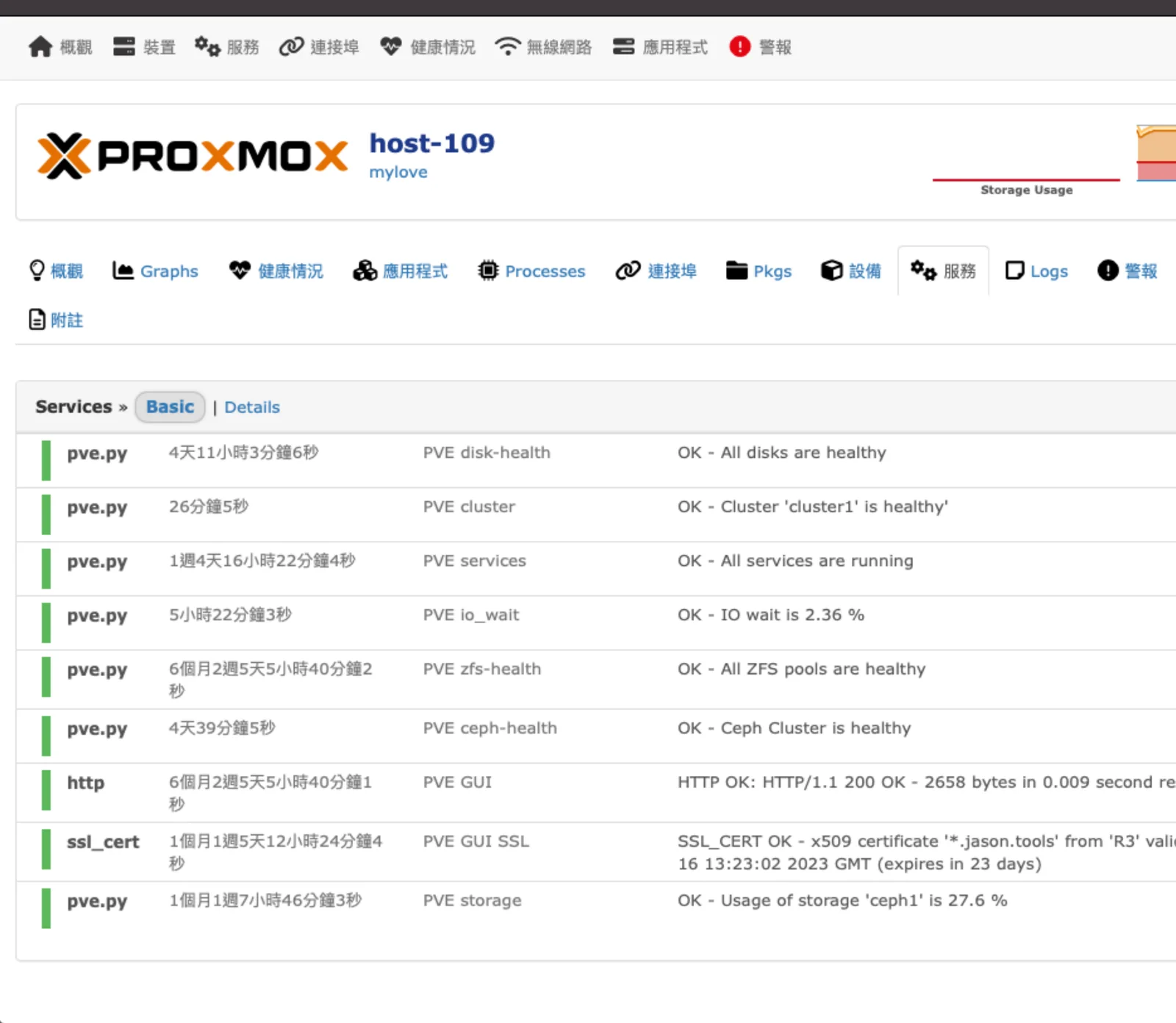Image resolution: width=1176 pixels, height=1023 pixels.
Task: Click the Graphs chart icon
Action: pyautogui.click(x=123, y=270)
